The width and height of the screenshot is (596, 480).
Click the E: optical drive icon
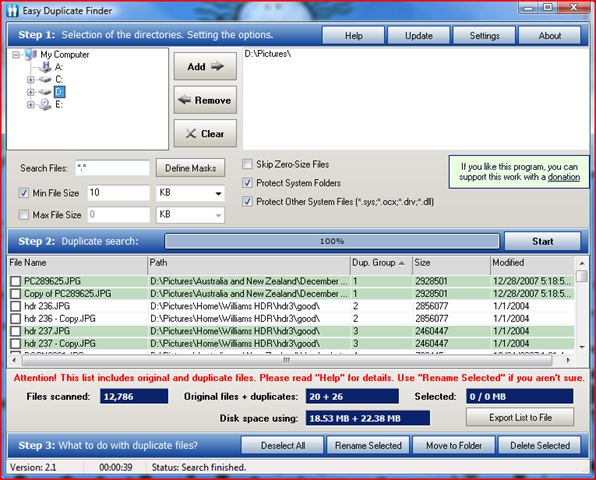coord(45,105)
